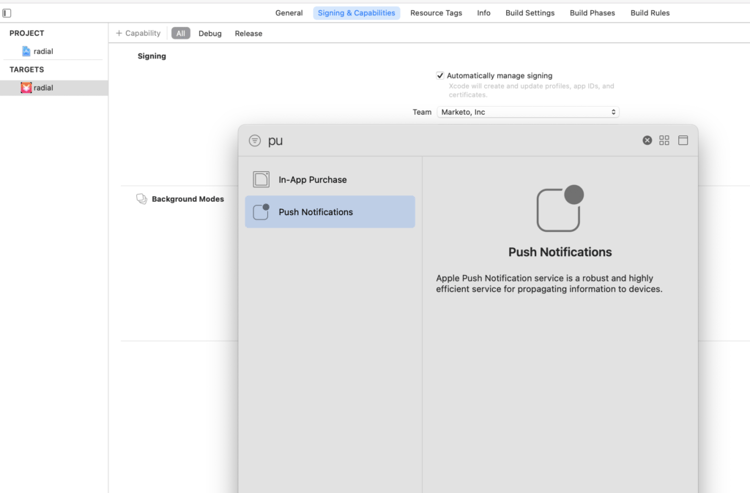The image size is (750, 493).
Task: Select the radial target item
Action: pyautogui.click(x=54, y=88)
